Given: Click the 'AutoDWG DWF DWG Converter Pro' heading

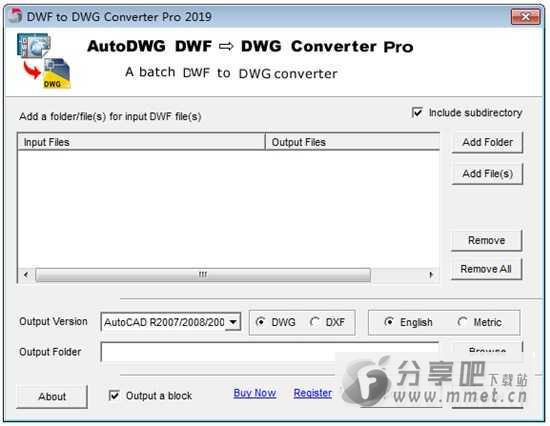Looking at the screenshot, I should click(250, 46).
